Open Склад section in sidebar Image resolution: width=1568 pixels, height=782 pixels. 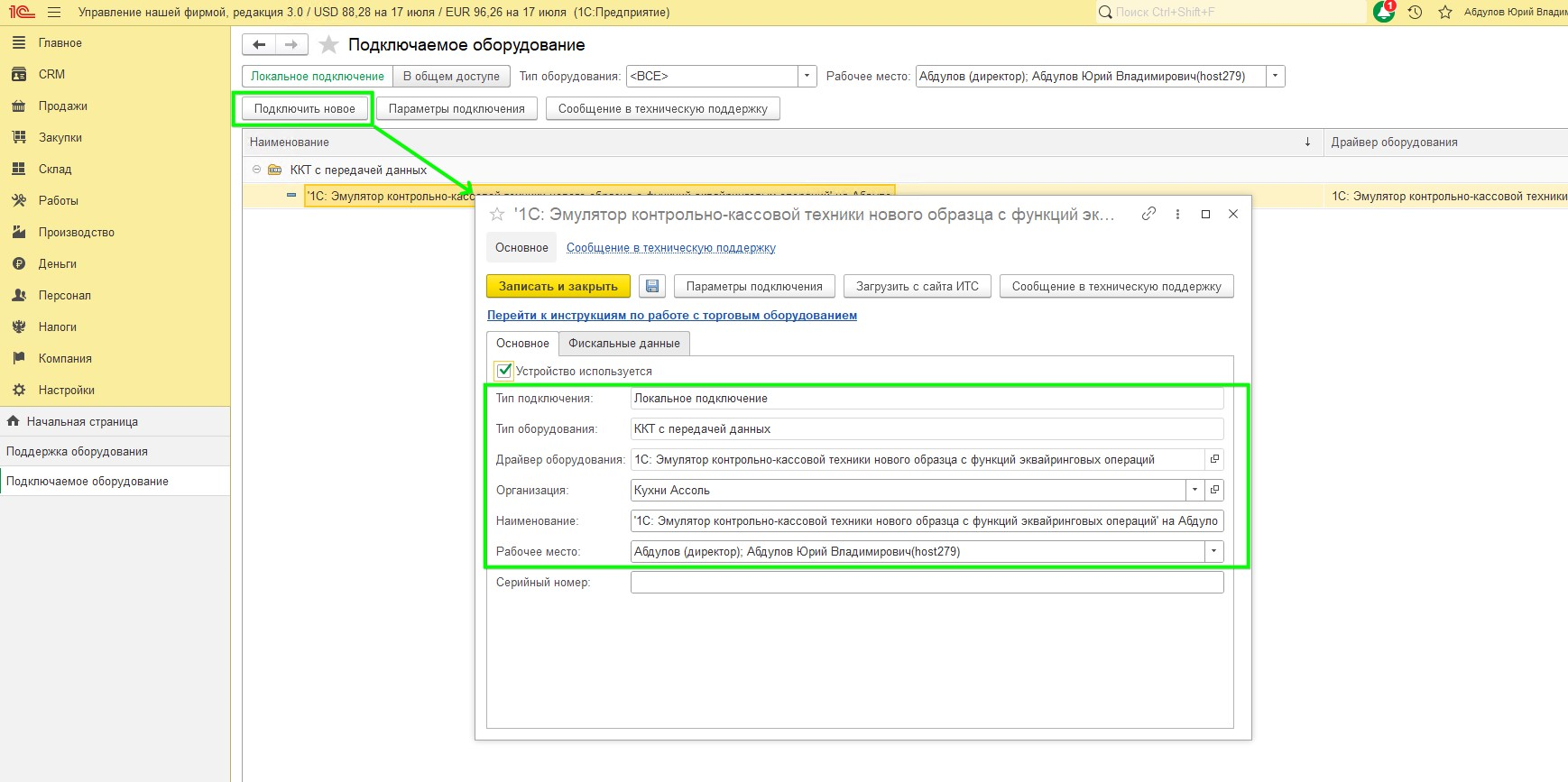point(54,169)
